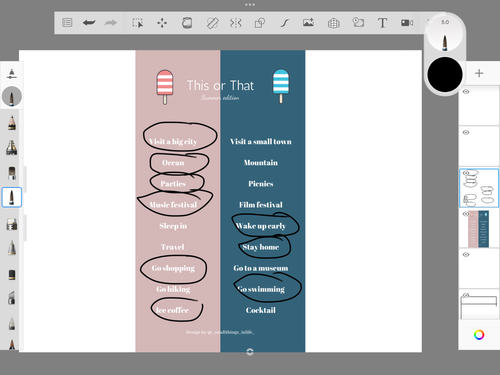Open the Ruler guides tool
Viewport: 500px width, 375px height.
[x=212, y=23]
